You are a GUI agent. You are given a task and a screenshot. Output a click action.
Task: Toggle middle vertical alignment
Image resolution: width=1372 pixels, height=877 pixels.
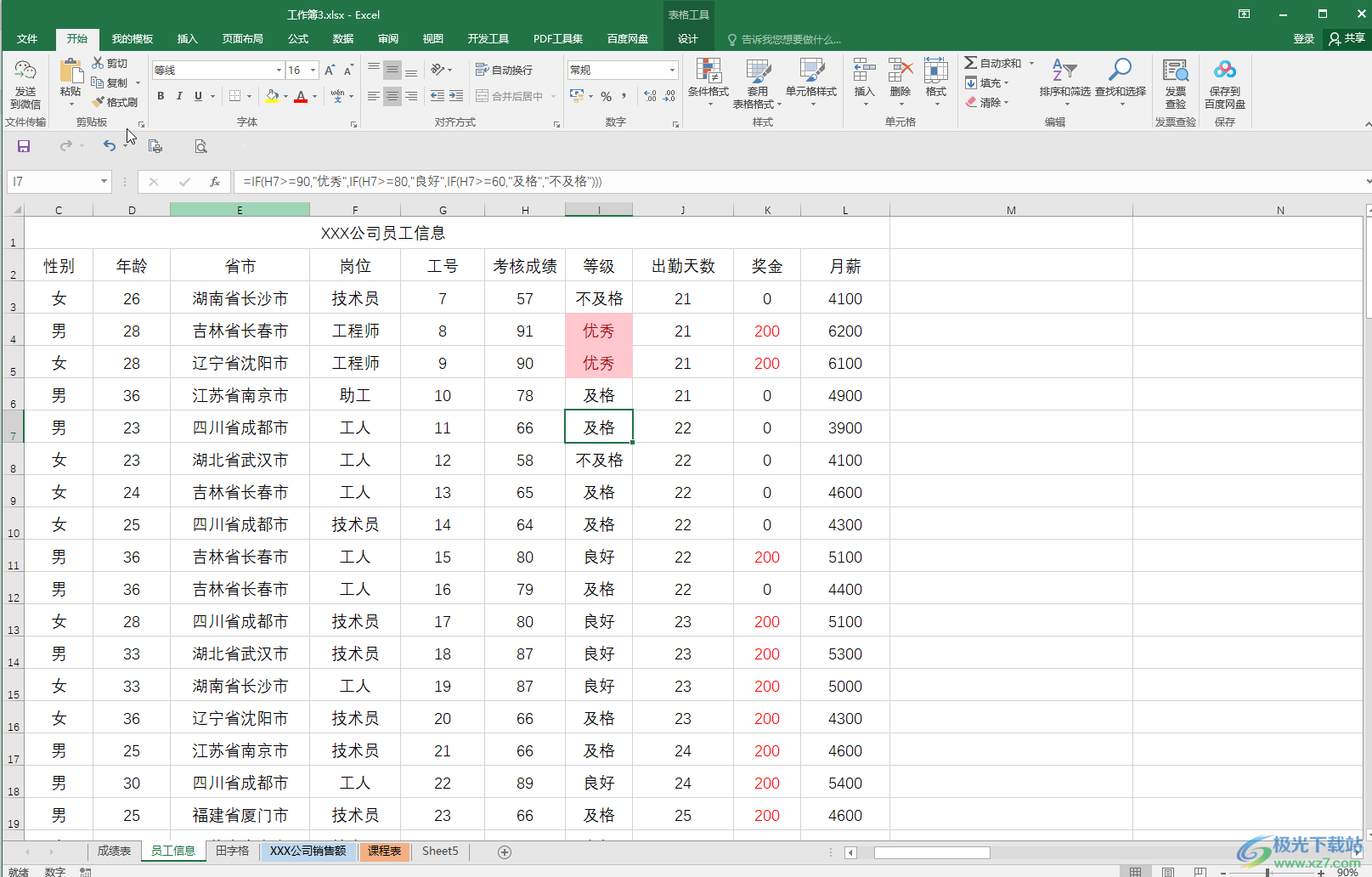click(x=392, y=70)
